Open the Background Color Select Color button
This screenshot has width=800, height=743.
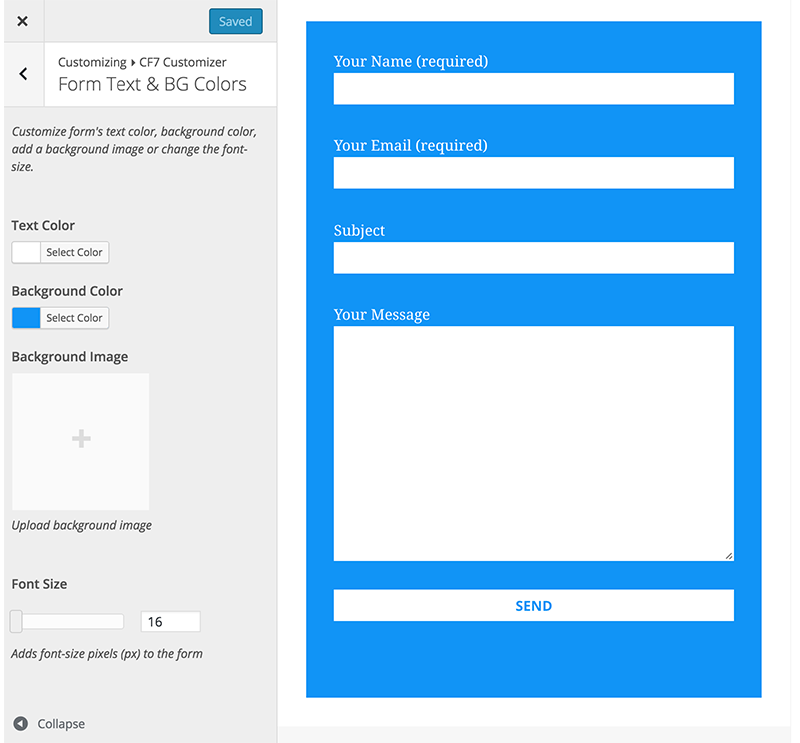click(x=74, y=318)
